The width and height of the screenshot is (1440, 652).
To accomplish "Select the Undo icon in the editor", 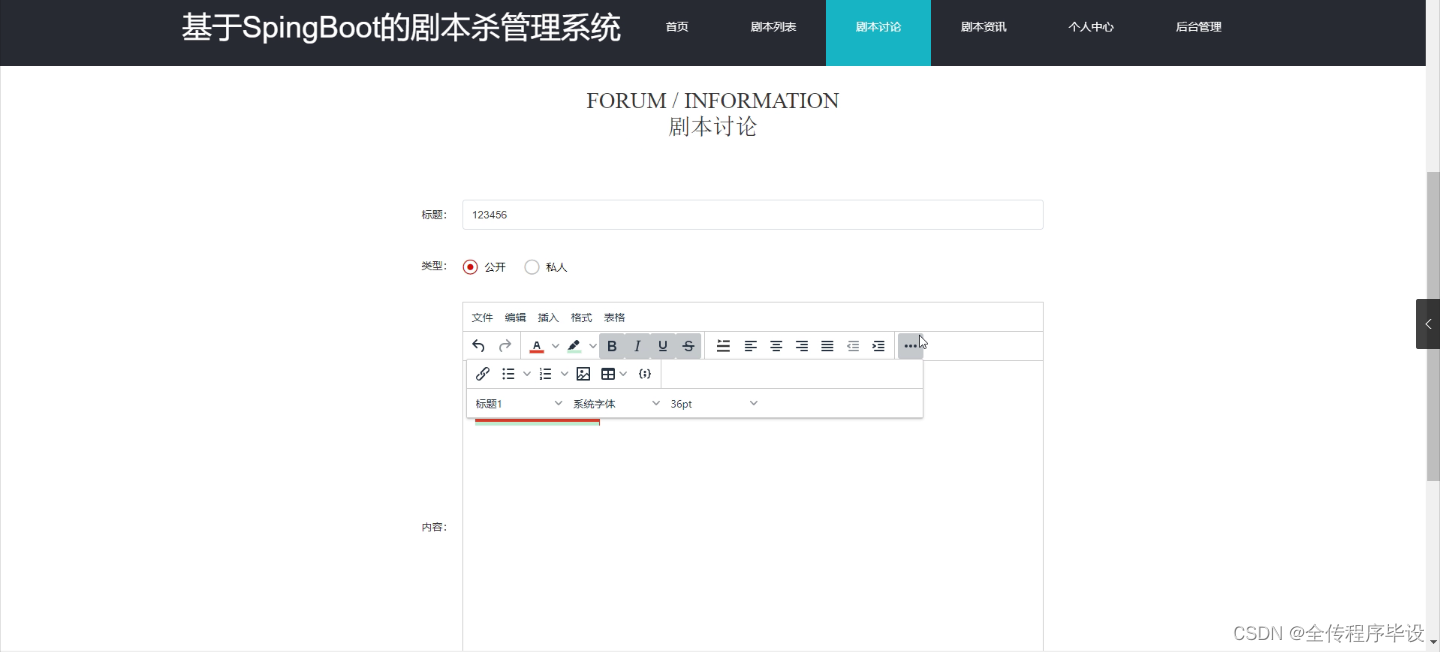I will pos(478,346).
